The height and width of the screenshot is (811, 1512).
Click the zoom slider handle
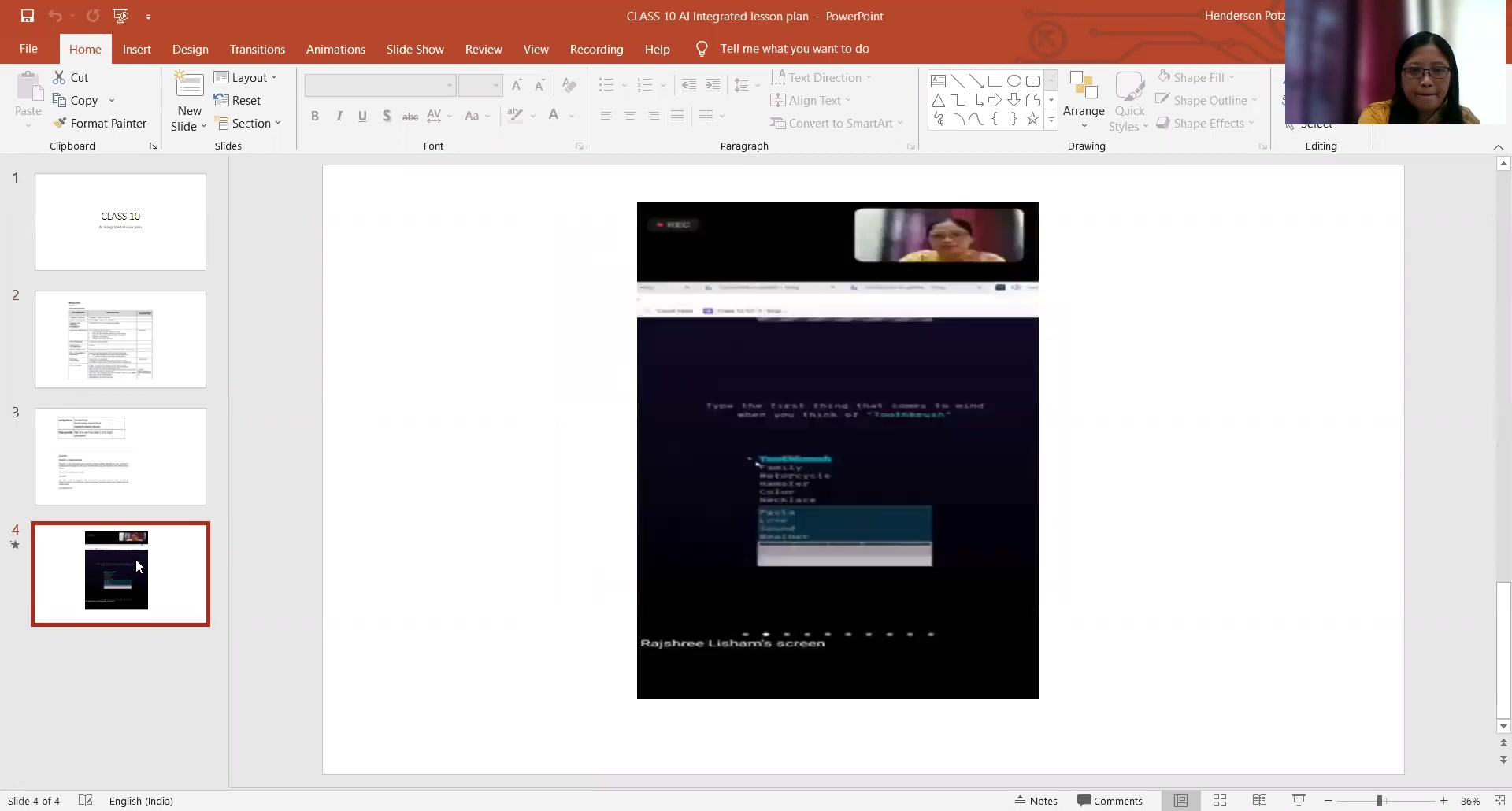(1380, 801)
